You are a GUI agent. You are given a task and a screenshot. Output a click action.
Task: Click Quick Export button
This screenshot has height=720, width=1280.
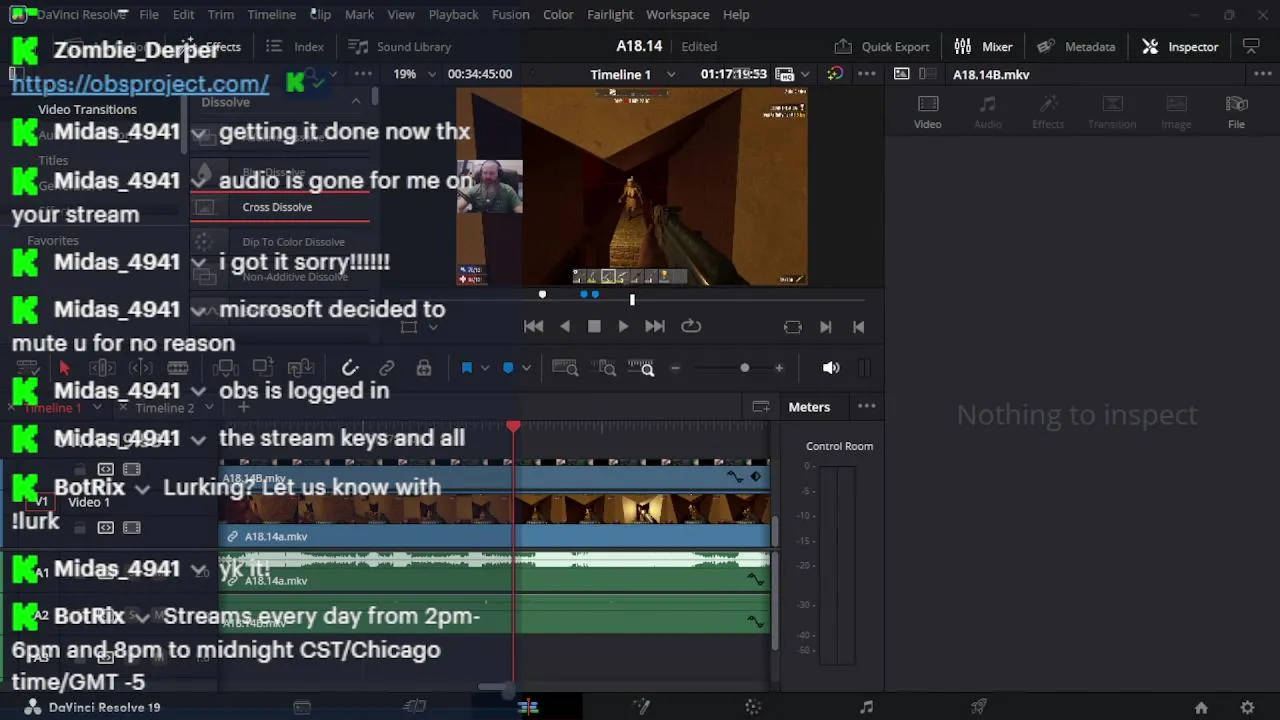pyautogui.click(x=882, y=46)
